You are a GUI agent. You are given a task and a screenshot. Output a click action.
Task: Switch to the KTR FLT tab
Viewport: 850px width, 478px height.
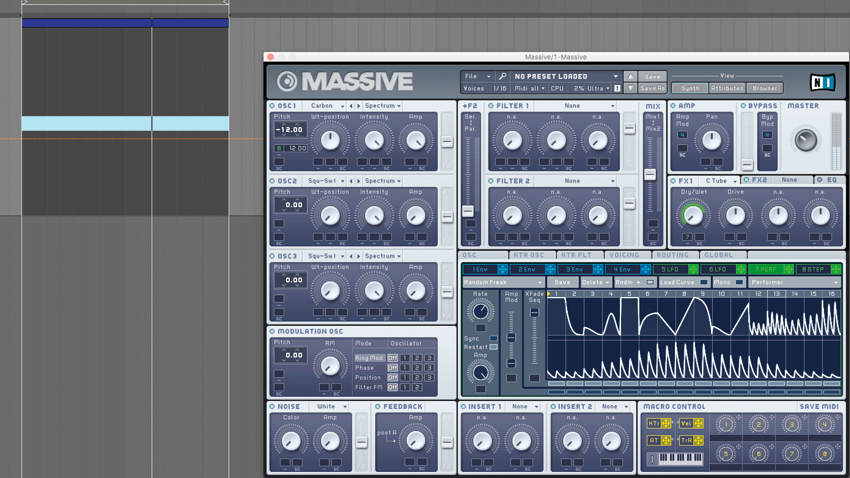coord(581,255)
